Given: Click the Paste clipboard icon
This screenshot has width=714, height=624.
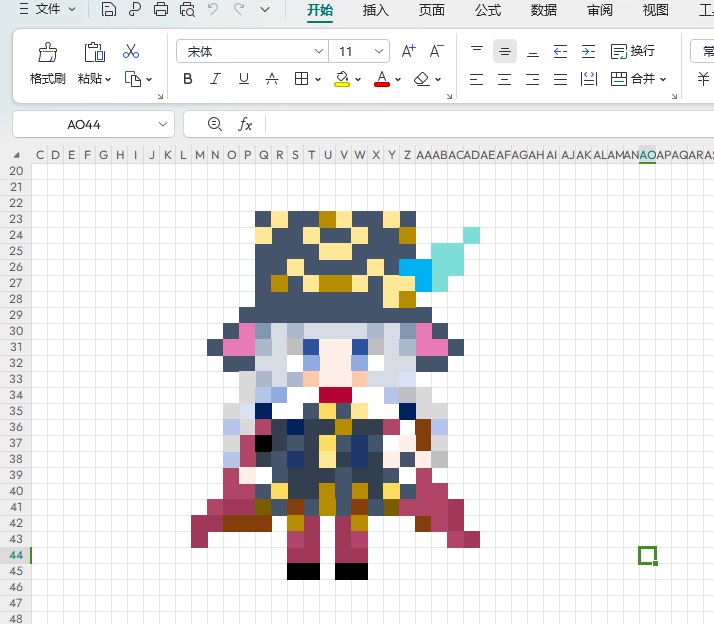Looking at the screenshot, I should [94, 52].
